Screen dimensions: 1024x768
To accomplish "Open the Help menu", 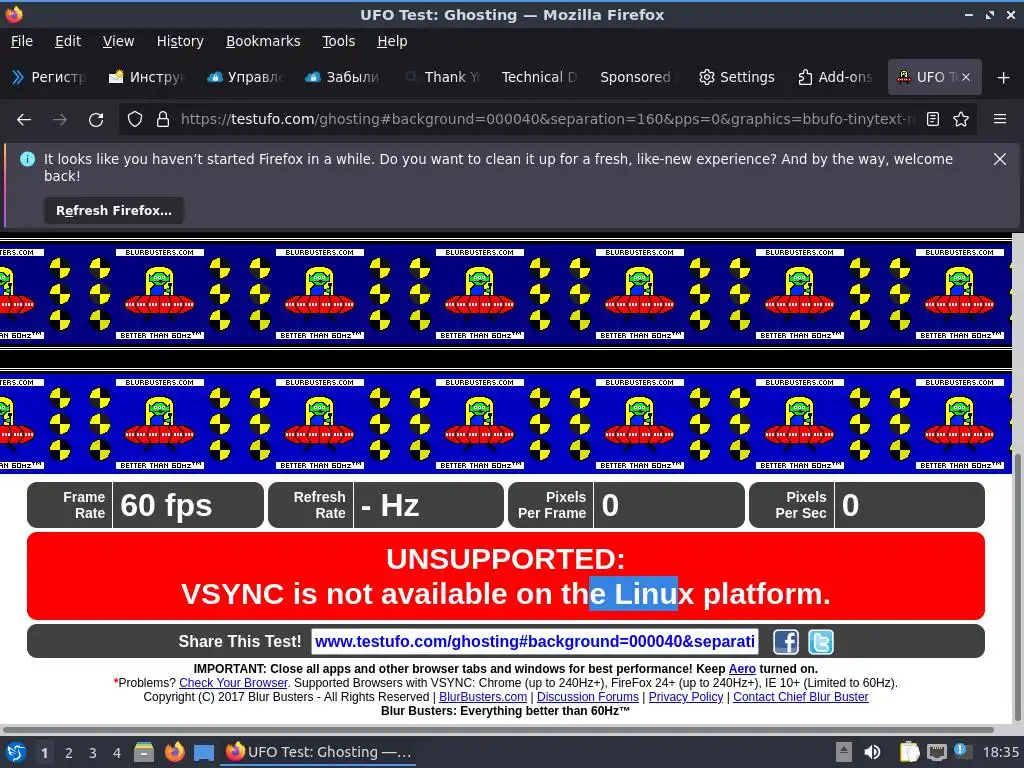I will click(x=392, y=41).
